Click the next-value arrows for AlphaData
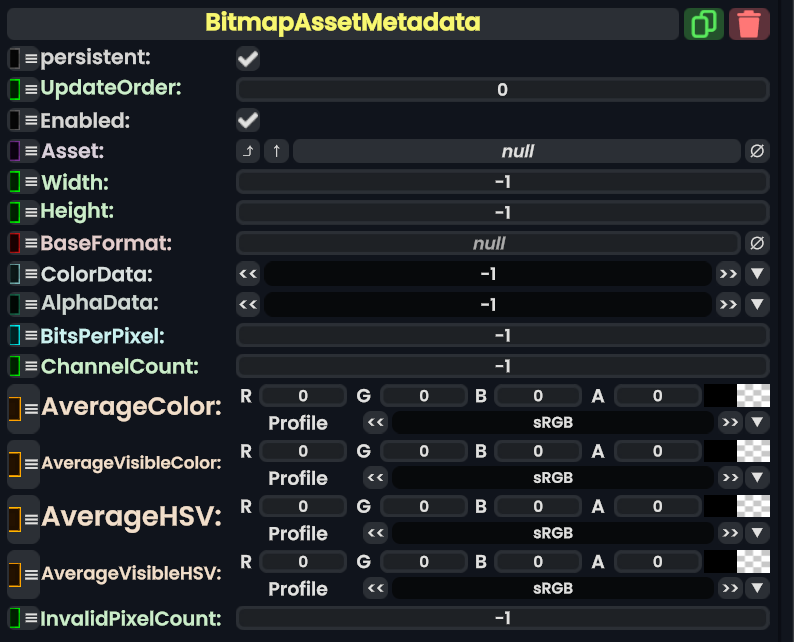This screenshot has height=642, width=794. [x=728, y=304]
